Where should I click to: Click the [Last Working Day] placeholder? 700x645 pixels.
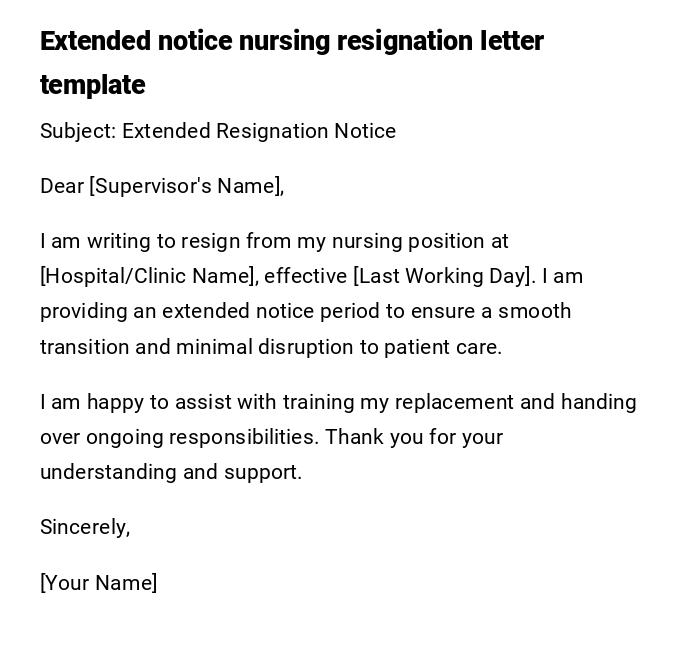(x=444, y=276)
